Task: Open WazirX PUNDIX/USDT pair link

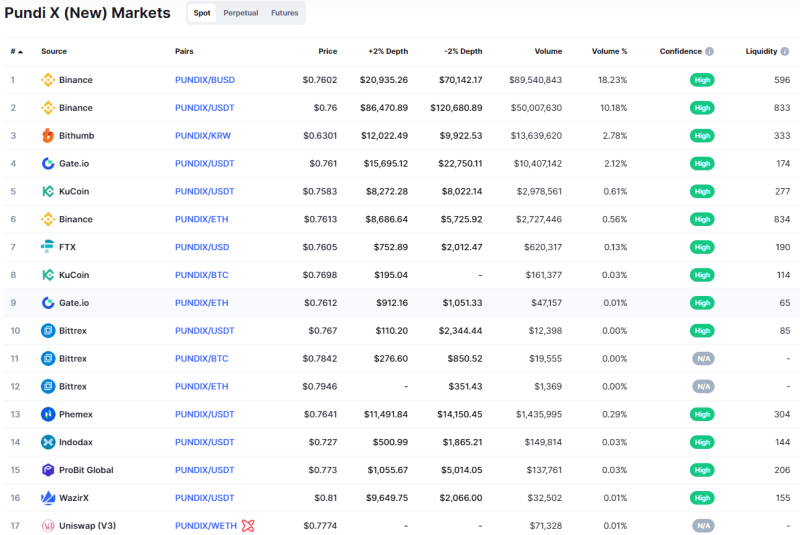Action: pos(205,498)
